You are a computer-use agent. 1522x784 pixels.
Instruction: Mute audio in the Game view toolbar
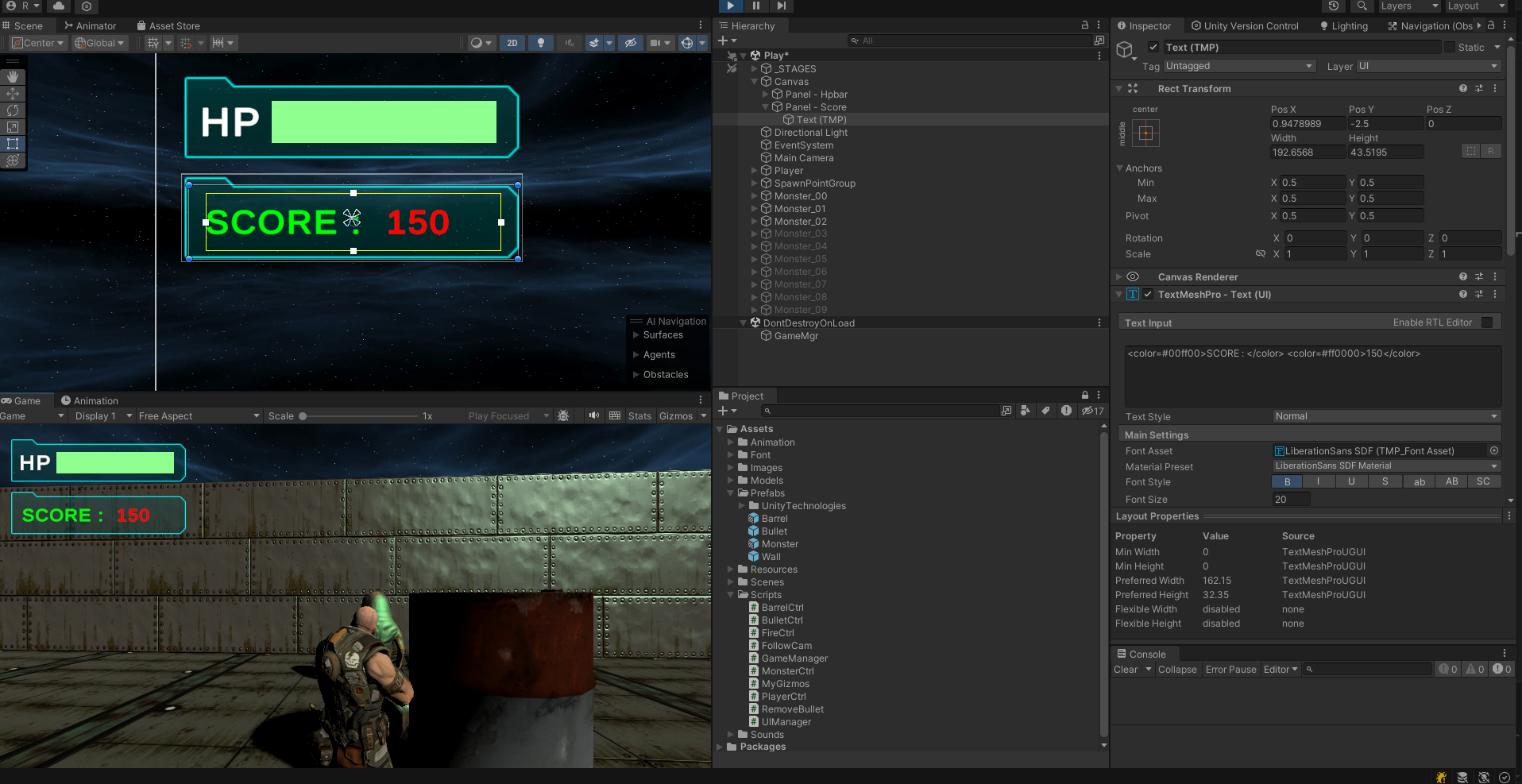tap(593, 415)
